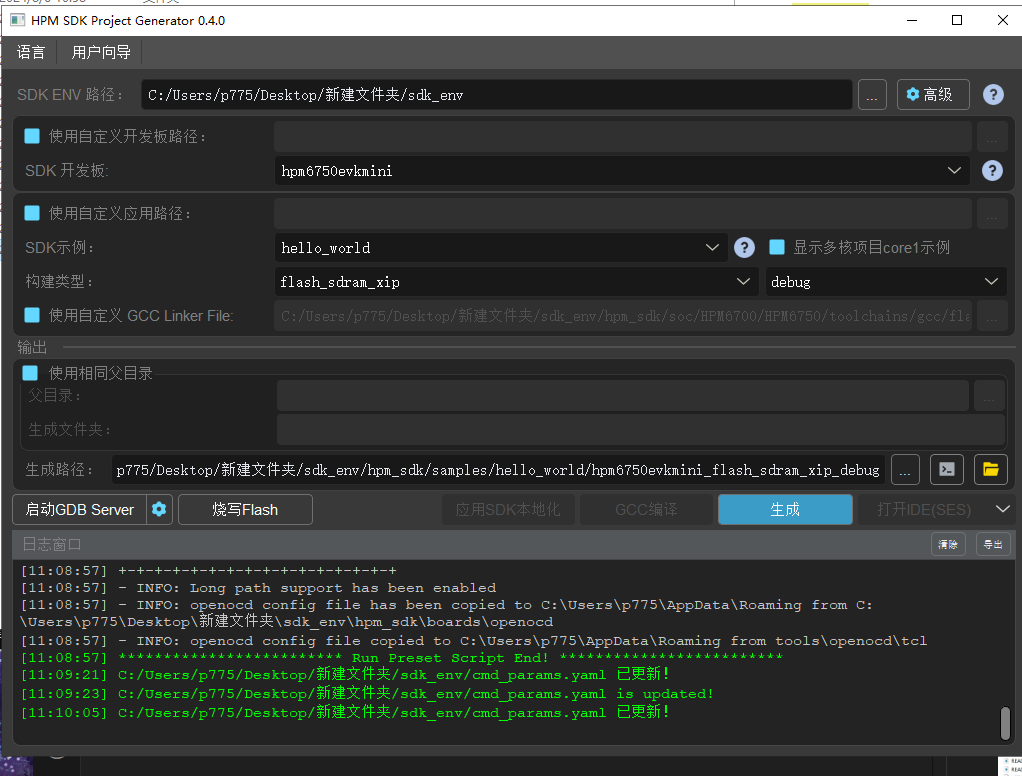Click the SDK ENV path input field

[x=496, y=95]
